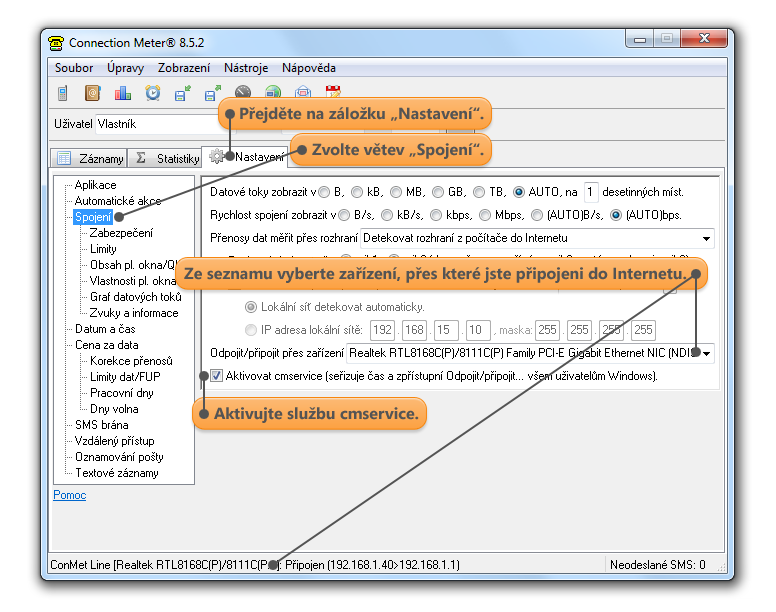The height and width of the screenshot is (612, 776).
Task: Click the save-import icon with inward green arrow
Action: [183, 93]
